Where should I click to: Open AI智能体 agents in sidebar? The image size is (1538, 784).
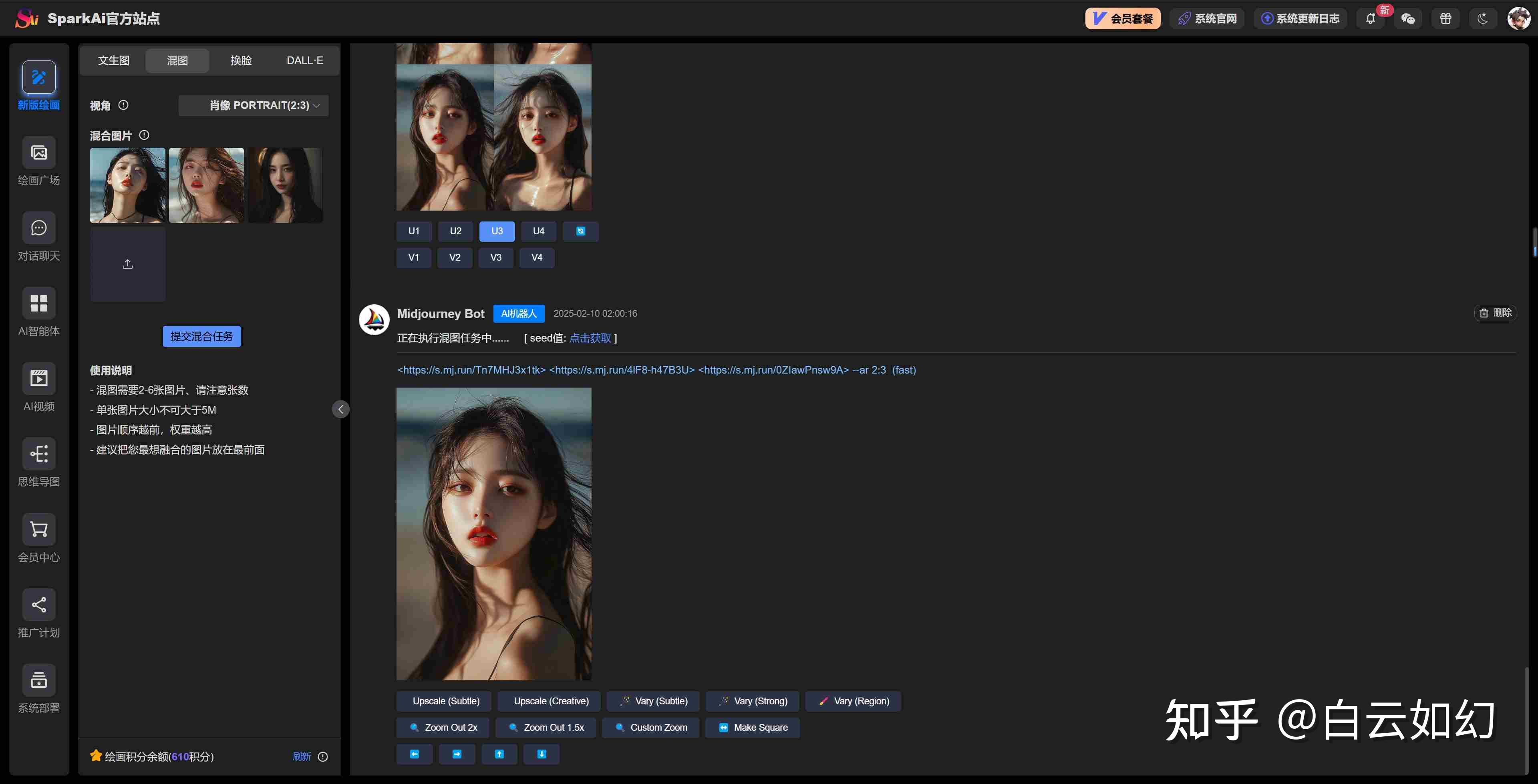[x=39, y=304]
